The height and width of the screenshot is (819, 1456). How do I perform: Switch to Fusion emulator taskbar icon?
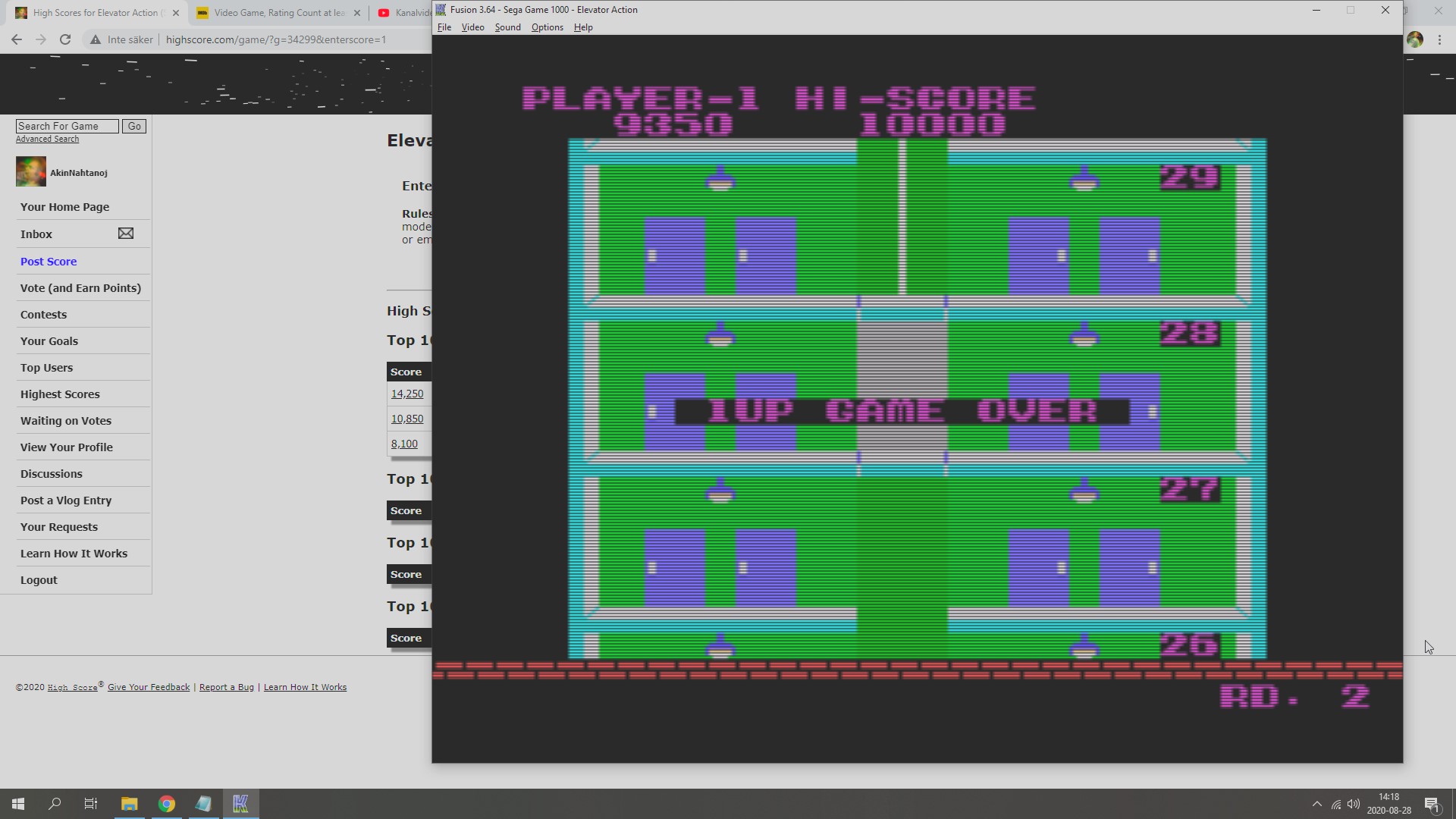tap(240, 804)
